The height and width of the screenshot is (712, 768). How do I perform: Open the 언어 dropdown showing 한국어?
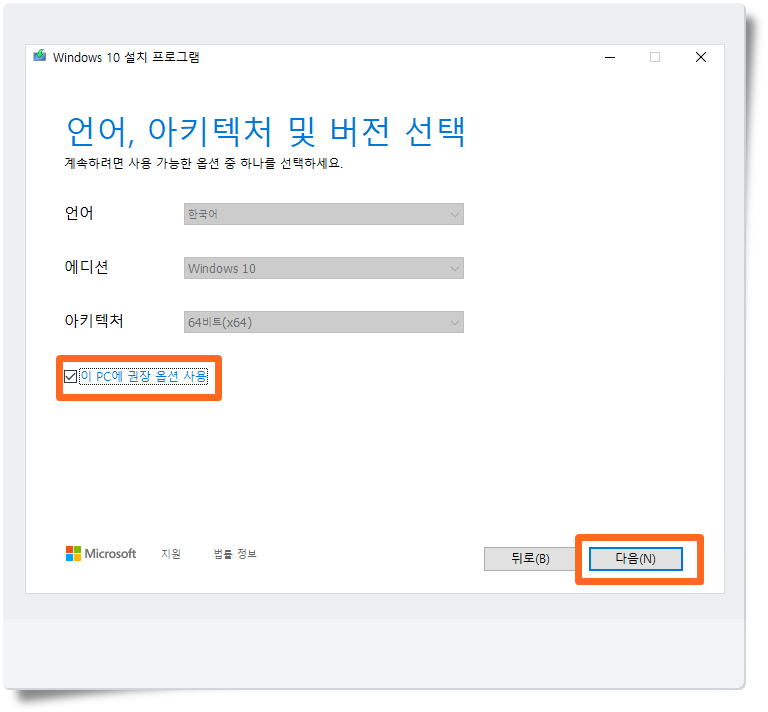click(324, 214)
